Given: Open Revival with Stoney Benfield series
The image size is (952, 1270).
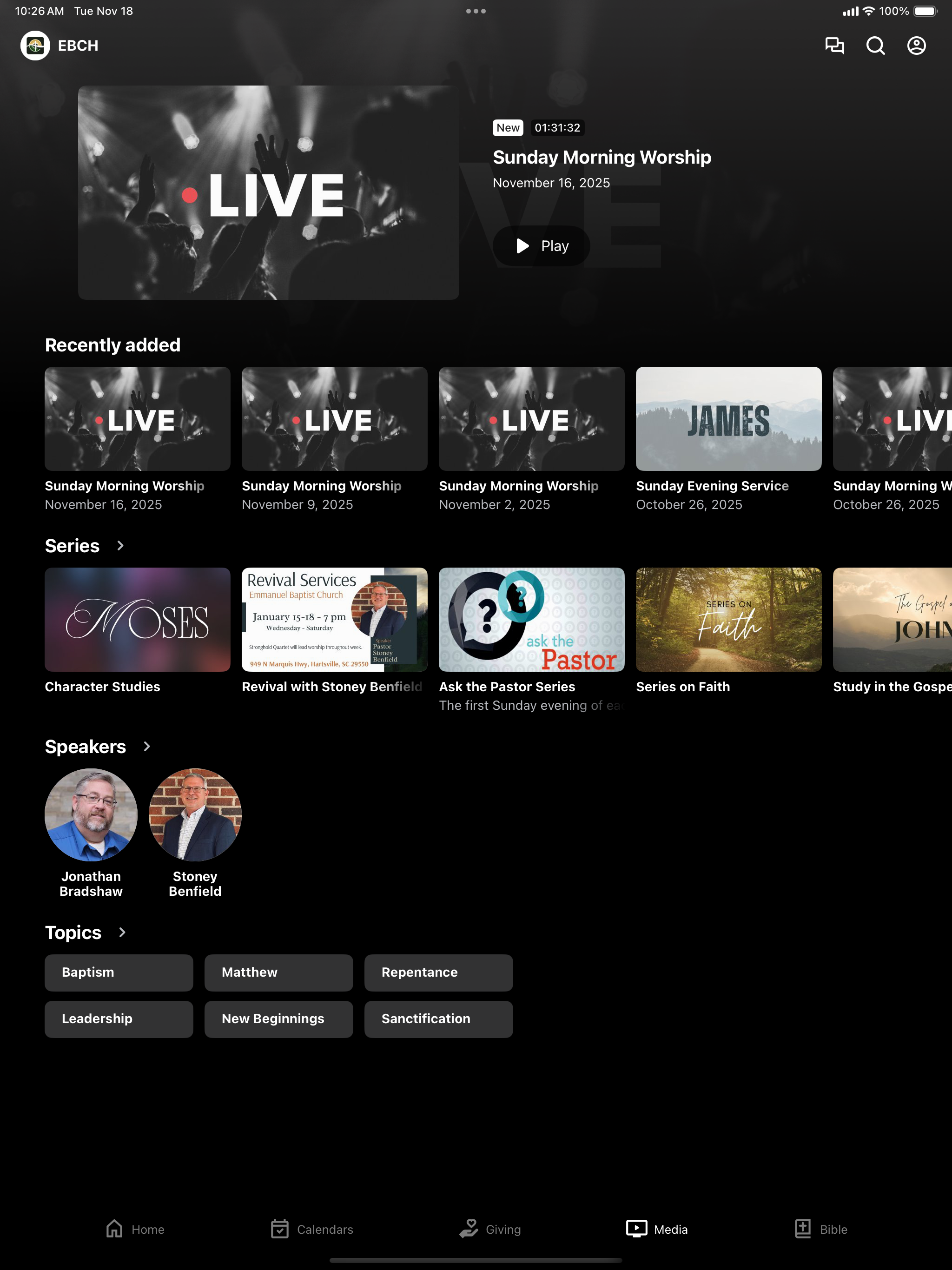Looking at the screenshot, I should click(334, 620).
